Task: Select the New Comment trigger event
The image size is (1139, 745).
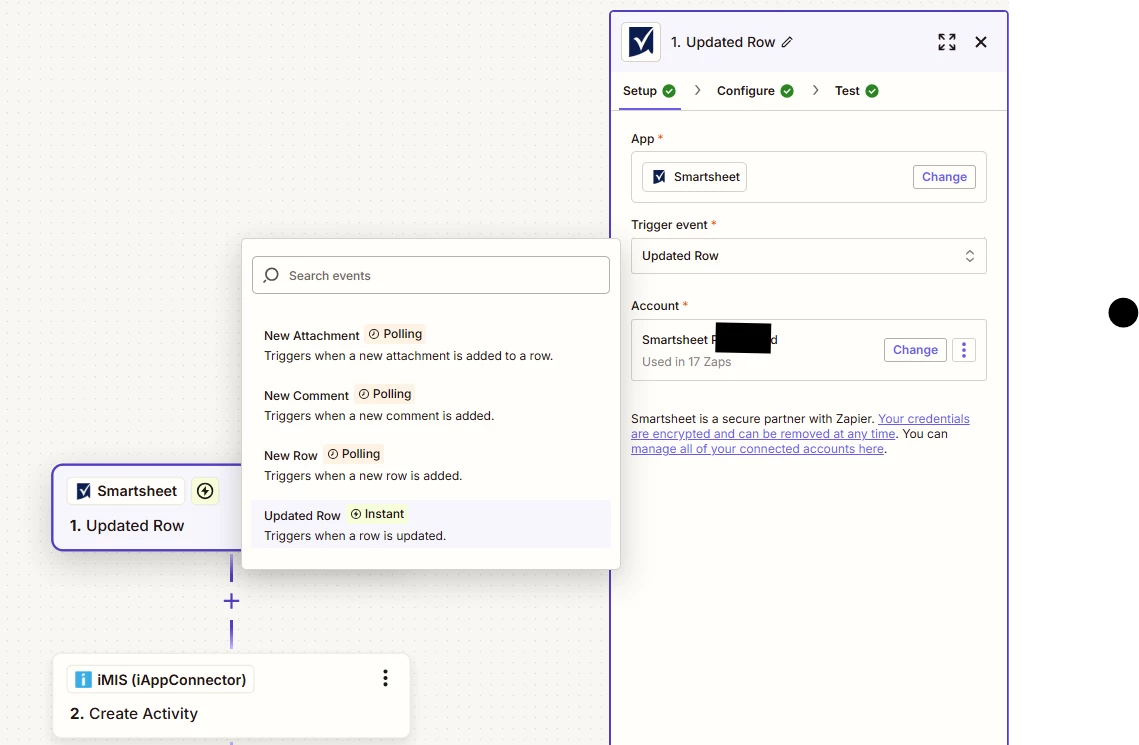Action: 431,405
